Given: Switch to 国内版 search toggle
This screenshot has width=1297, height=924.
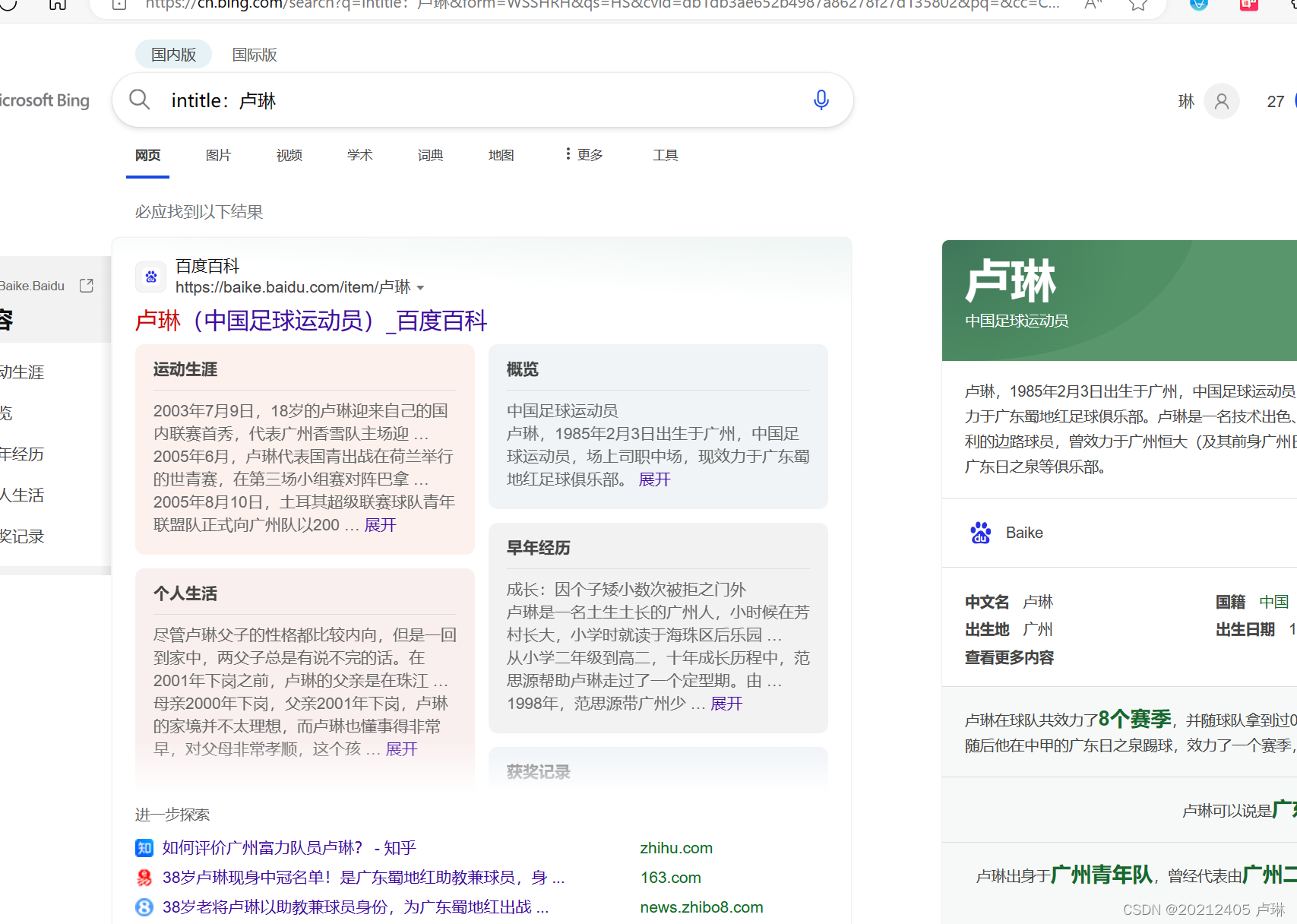Looking at the screenshot, I should click(x=173, y=55).
